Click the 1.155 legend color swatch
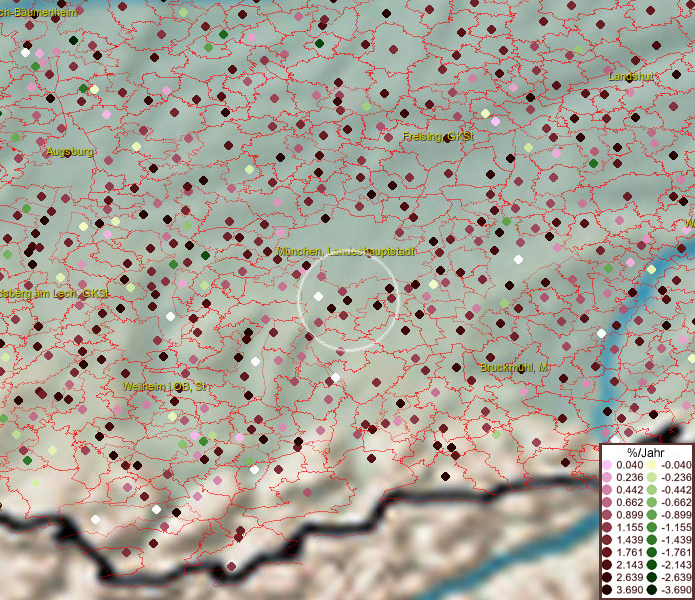Screen dimensions: 695x600 pos(607,527)
